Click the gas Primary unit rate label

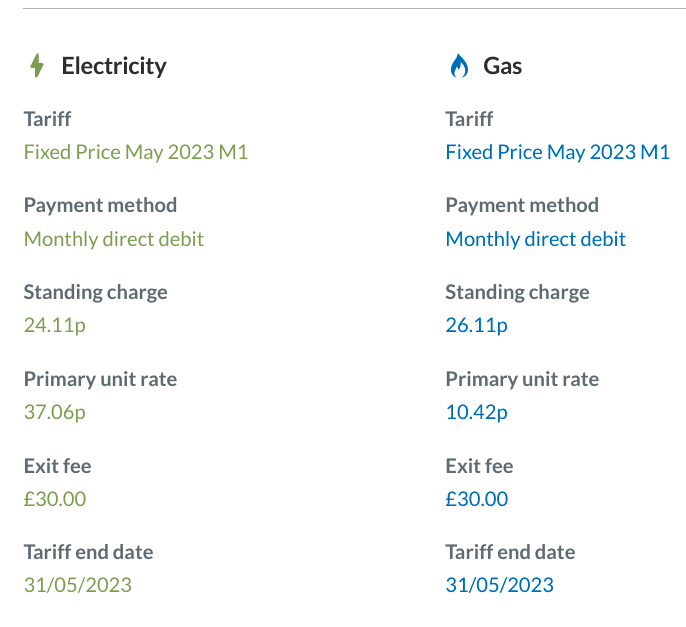click(522, 379)
